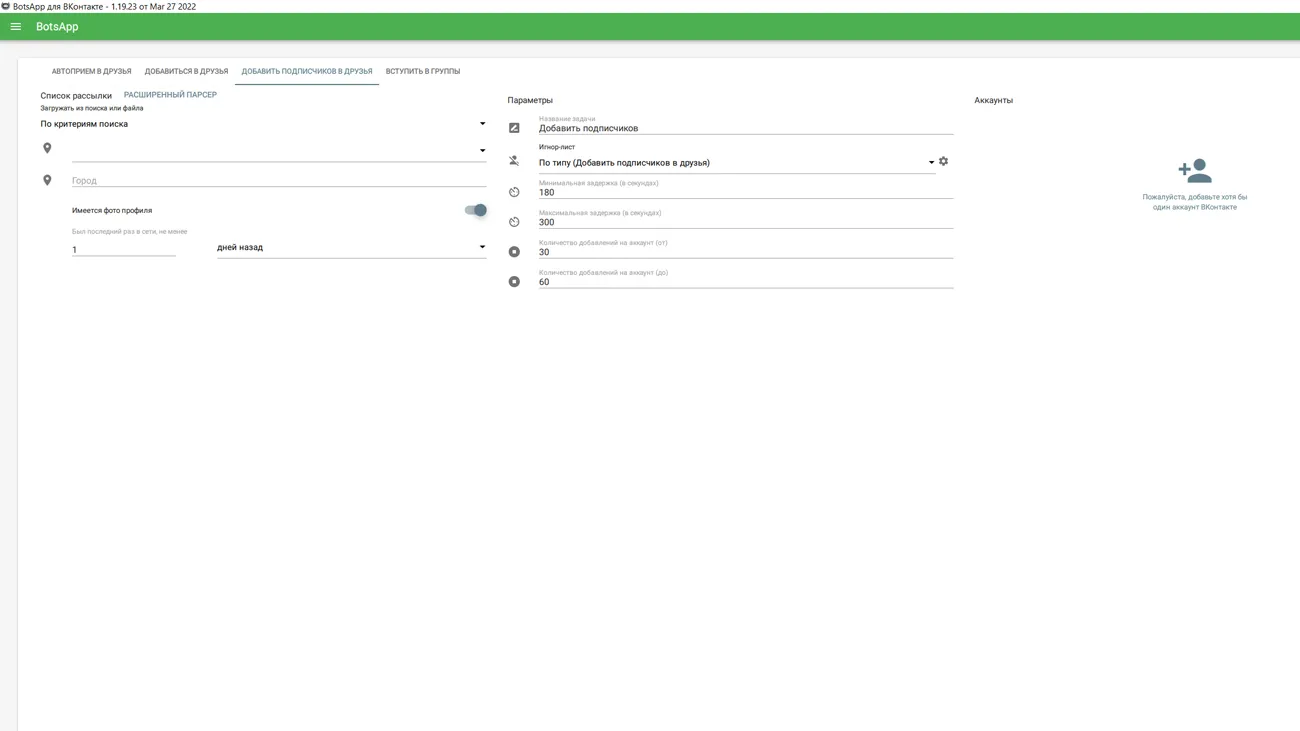Click the Город input field

tap(278, 181)
